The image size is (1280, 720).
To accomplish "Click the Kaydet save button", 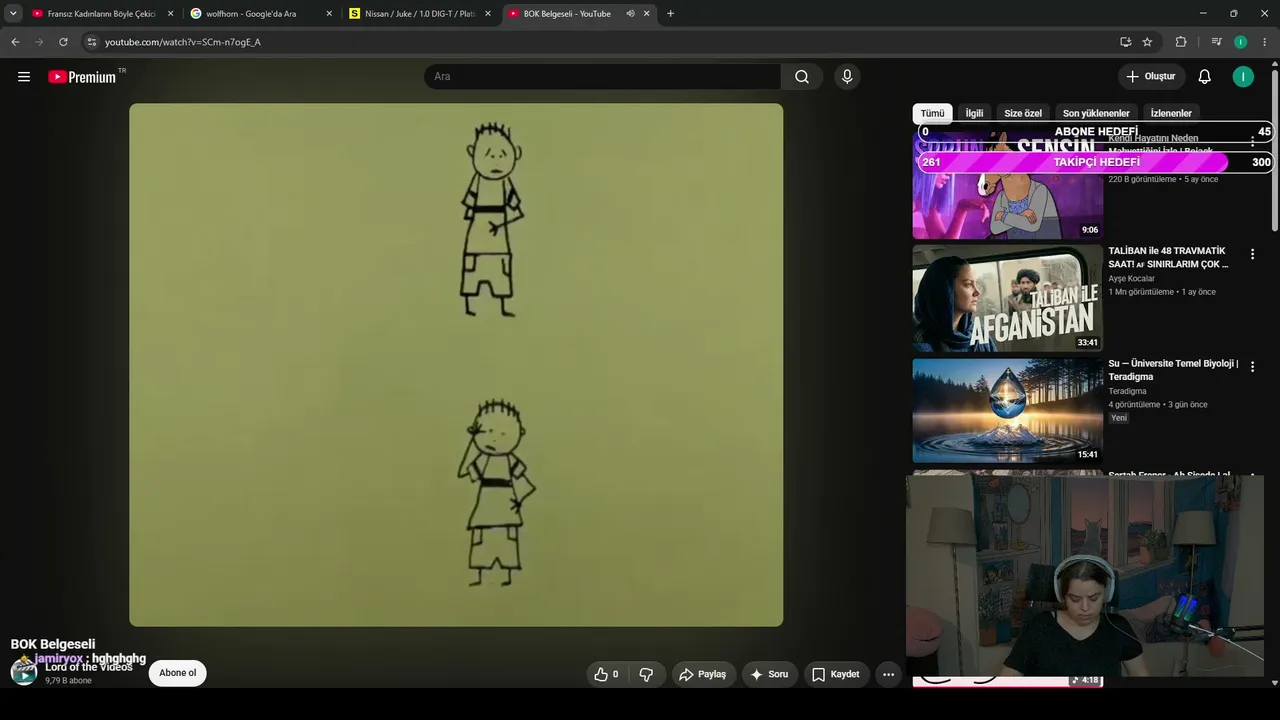I will click(x=835, y=674).
